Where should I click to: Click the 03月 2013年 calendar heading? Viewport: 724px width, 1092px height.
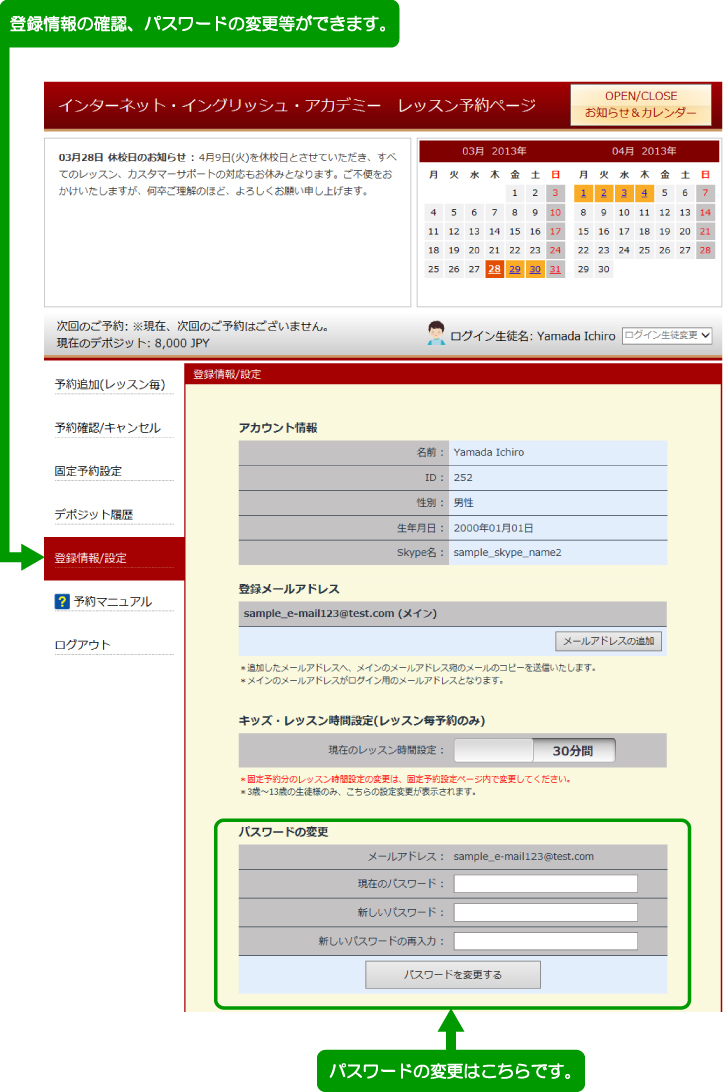pyautogui.click(x=494, y=151)
